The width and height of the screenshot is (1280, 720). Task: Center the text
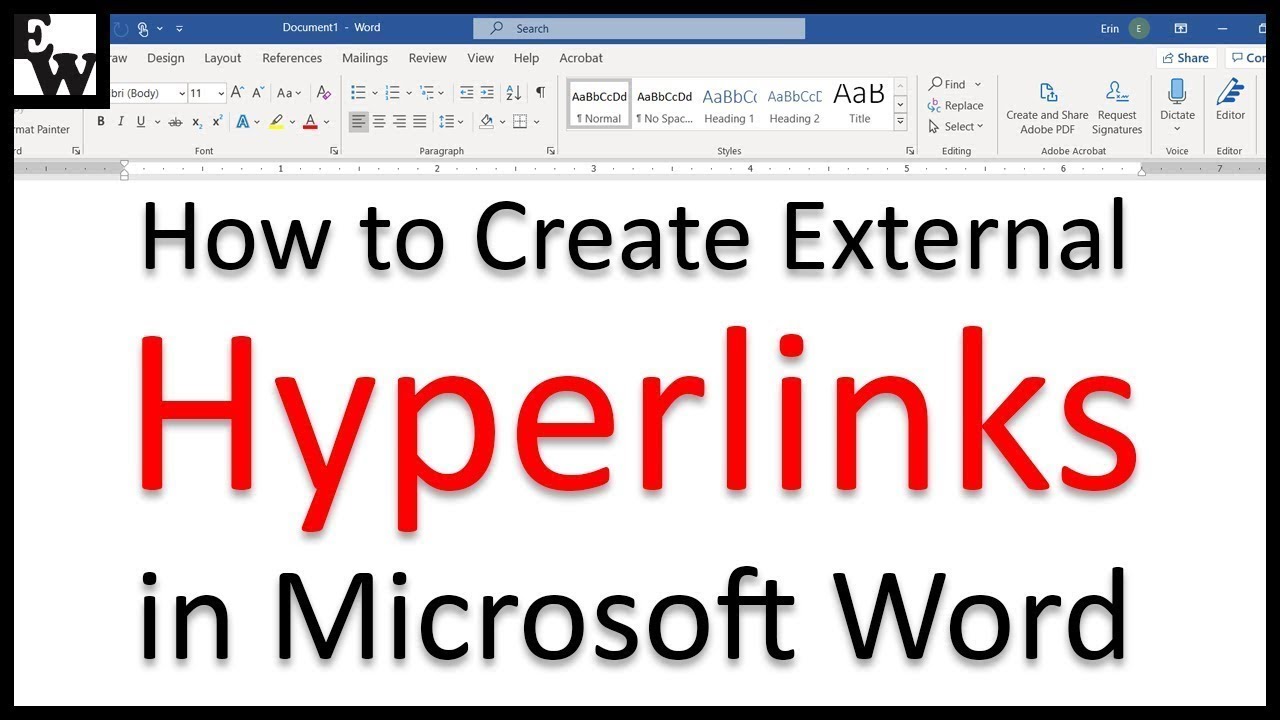point(379,122)
